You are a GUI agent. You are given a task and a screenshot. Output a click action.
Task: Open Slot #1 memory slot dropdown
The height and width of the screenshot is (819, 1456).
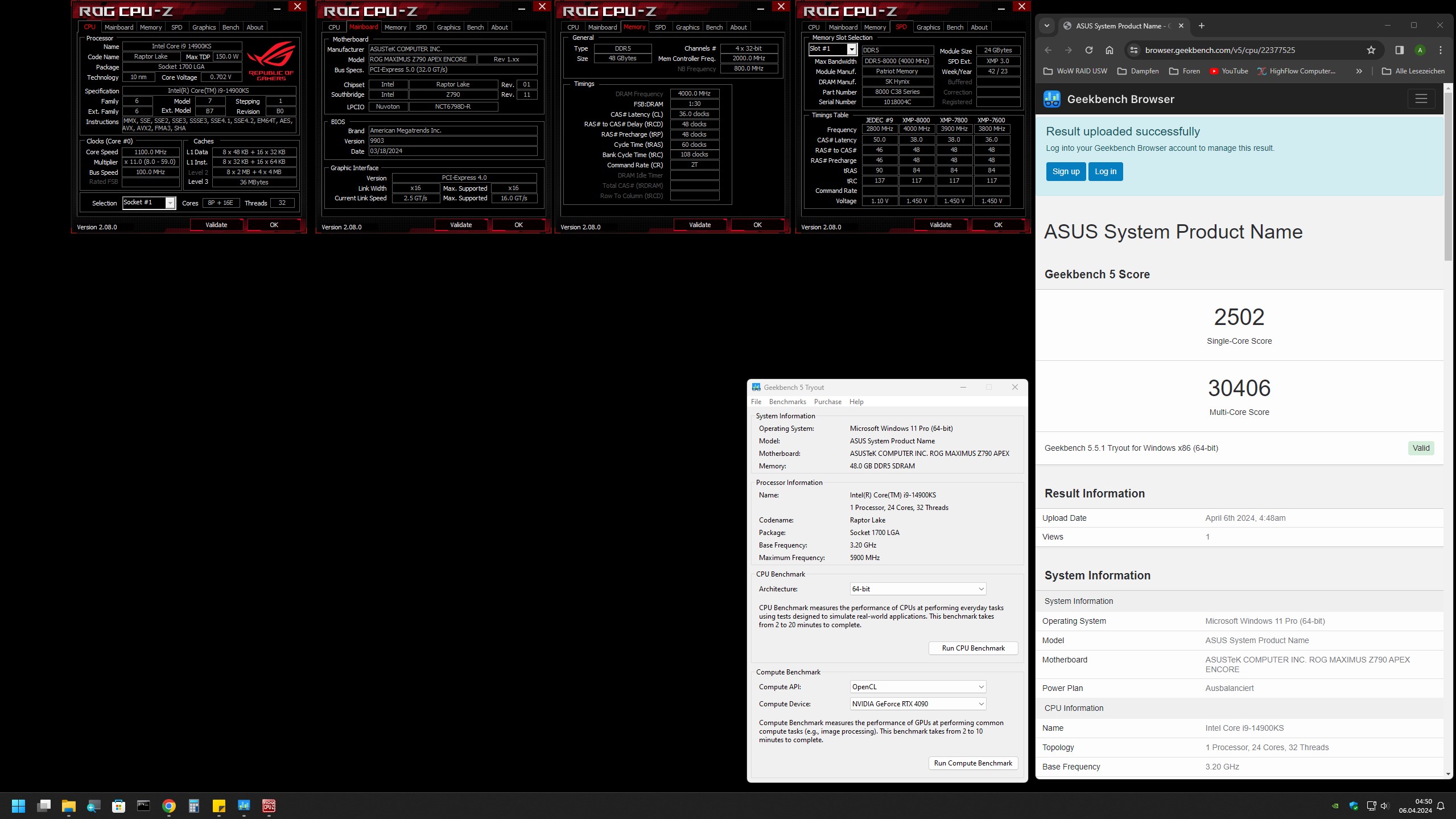pos(832,50)
